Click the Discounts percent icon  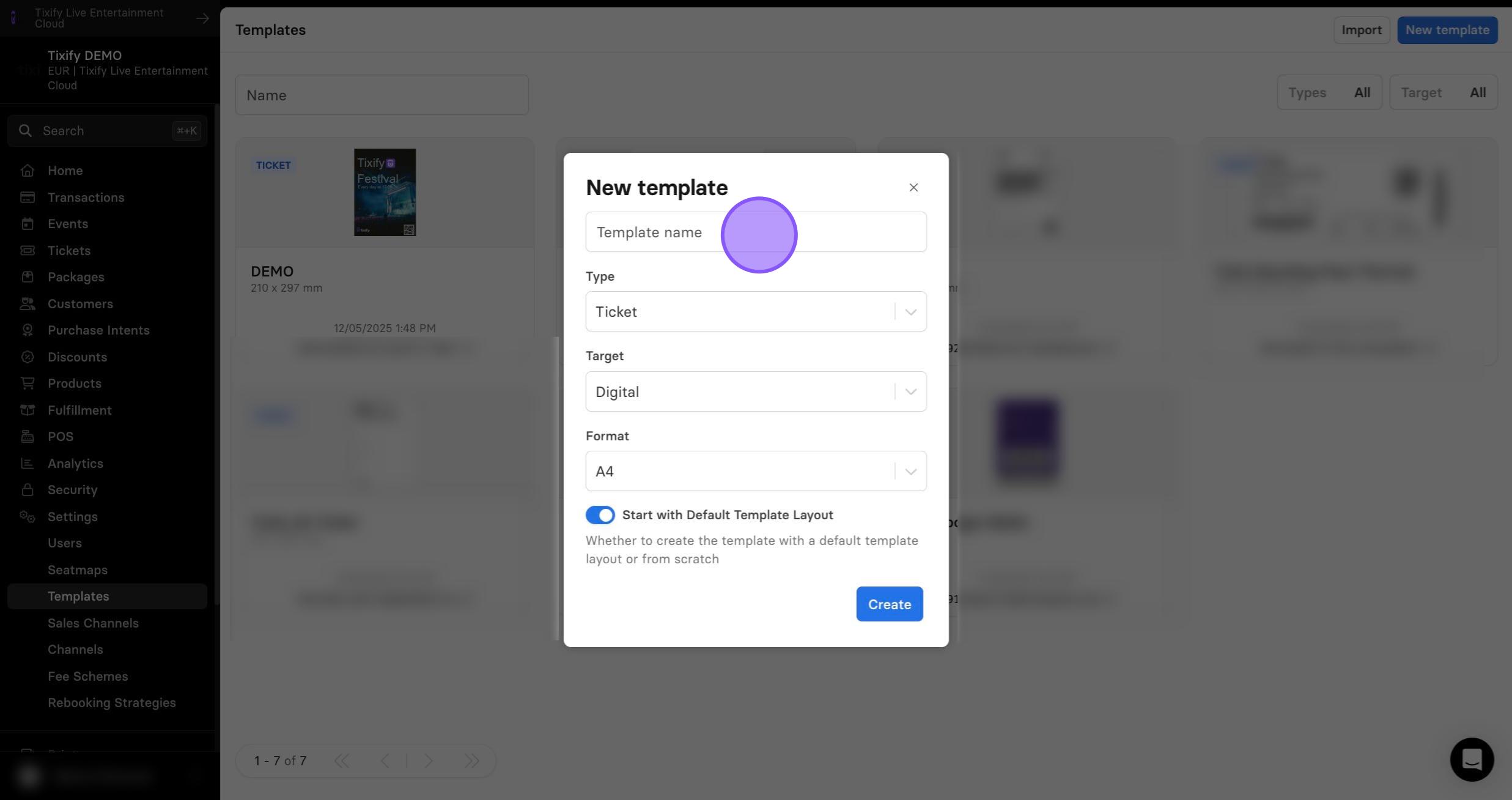28,357
